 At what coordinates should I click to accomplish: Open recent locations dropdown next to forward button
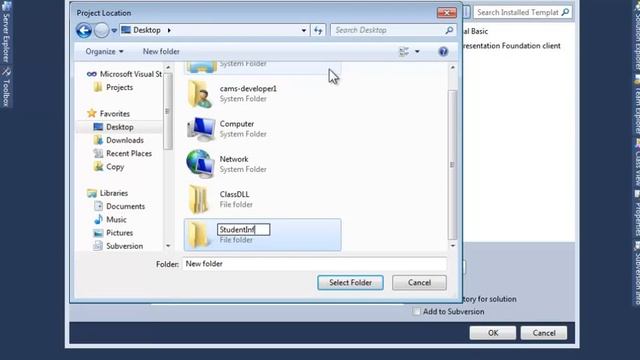tap(114, 31)
